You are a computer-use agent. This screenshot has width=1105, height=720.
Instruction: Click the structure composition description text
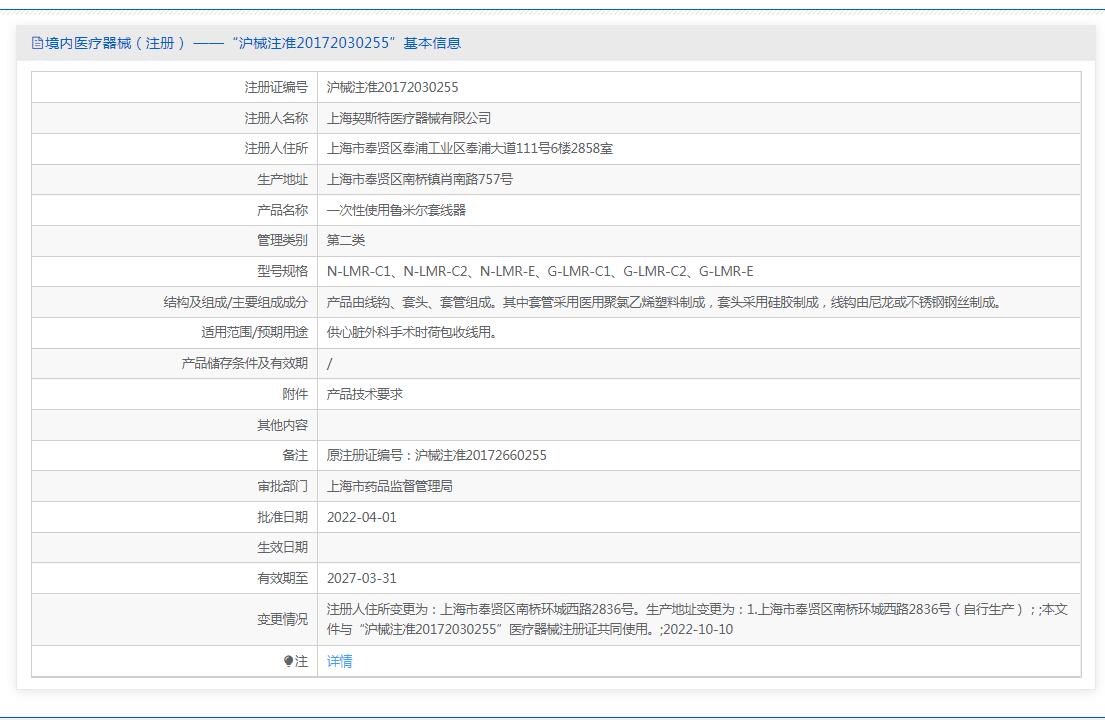664,302
